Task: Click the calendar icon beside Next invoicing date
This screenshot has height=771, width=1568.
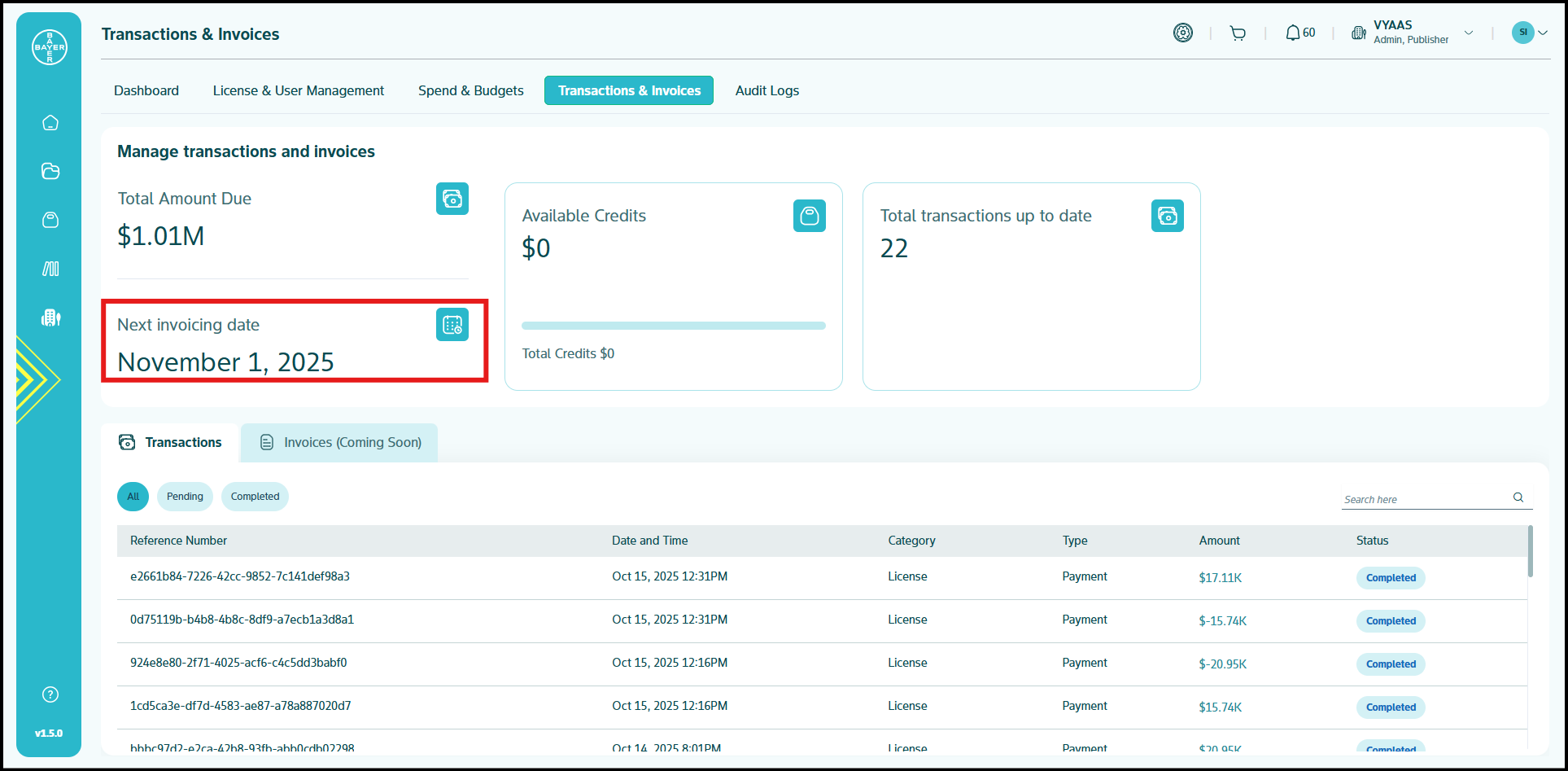Action: click(x=452, y=325)
